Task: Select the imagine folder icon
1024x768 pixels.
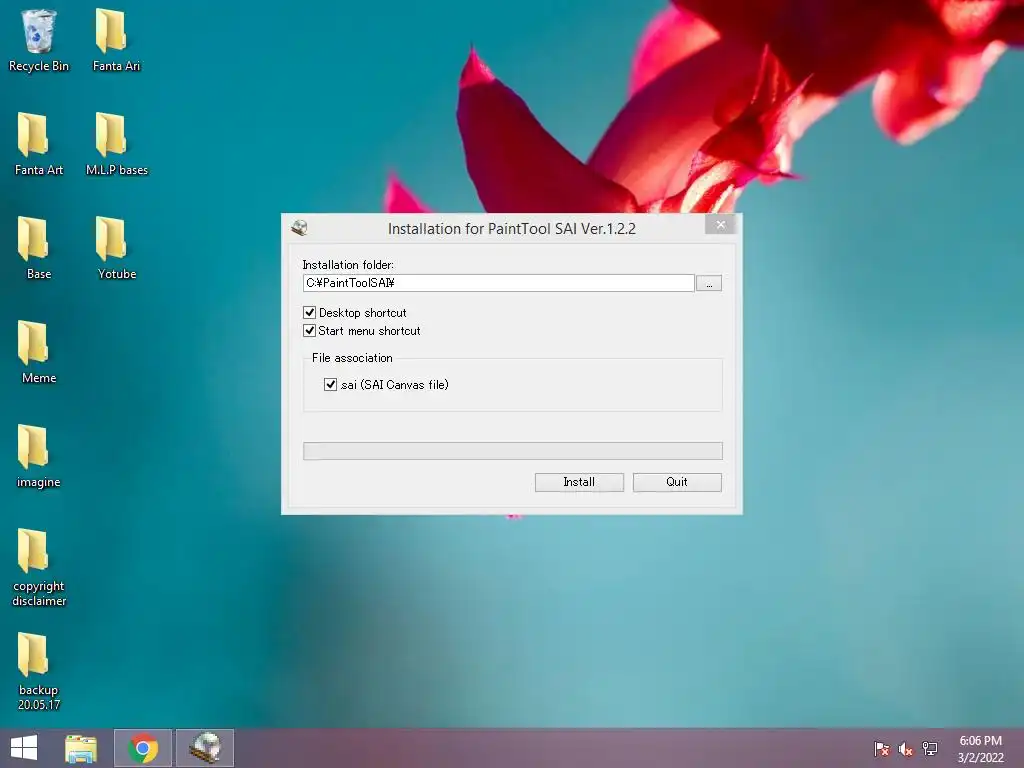Action: point(39,456)
